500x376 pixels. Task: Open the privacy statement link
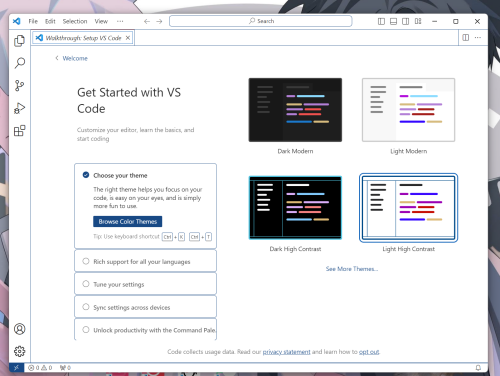(x=286, y=352)
